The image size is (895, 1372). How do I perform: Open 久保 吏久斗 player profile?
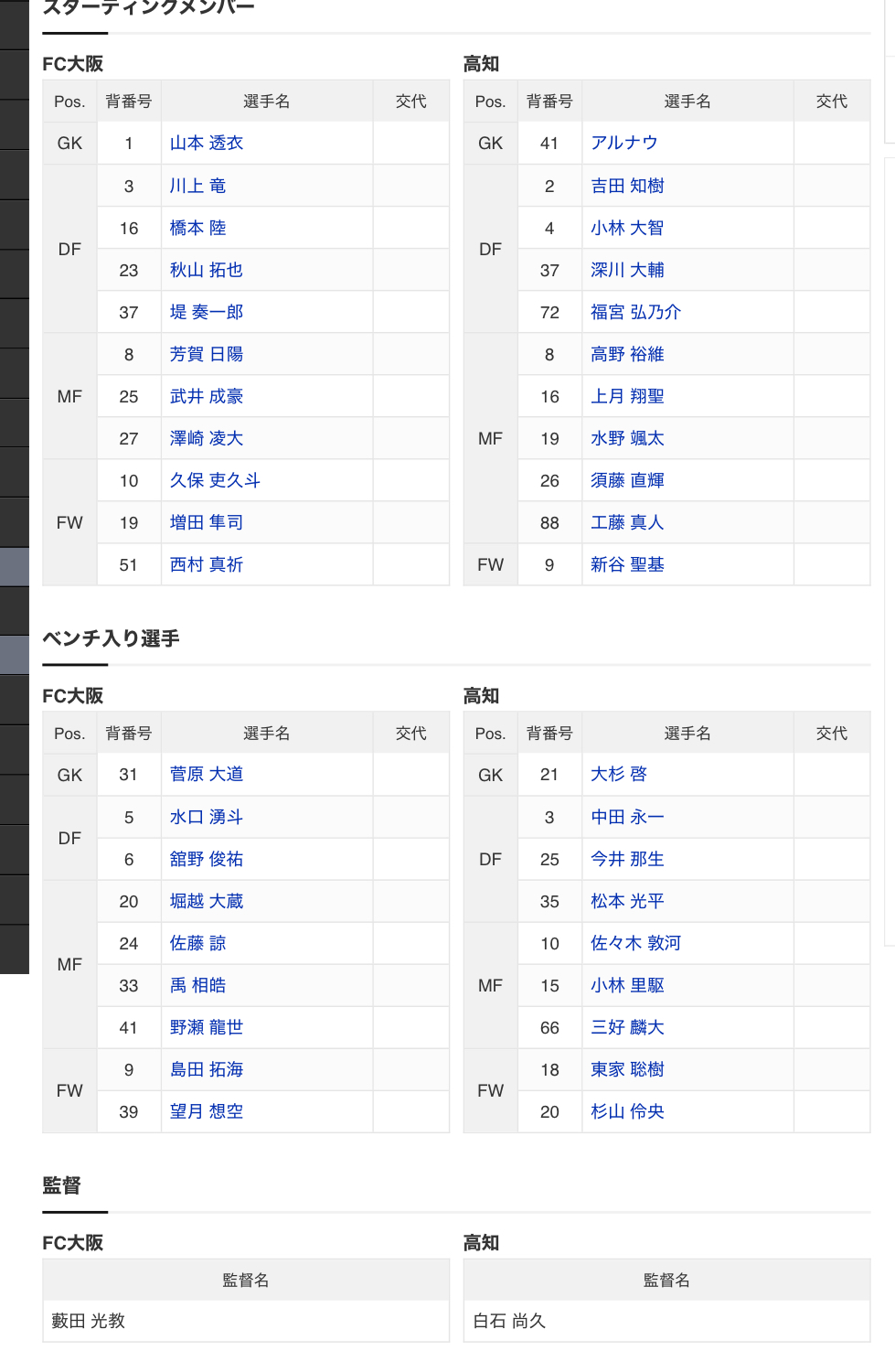[215, 480]
